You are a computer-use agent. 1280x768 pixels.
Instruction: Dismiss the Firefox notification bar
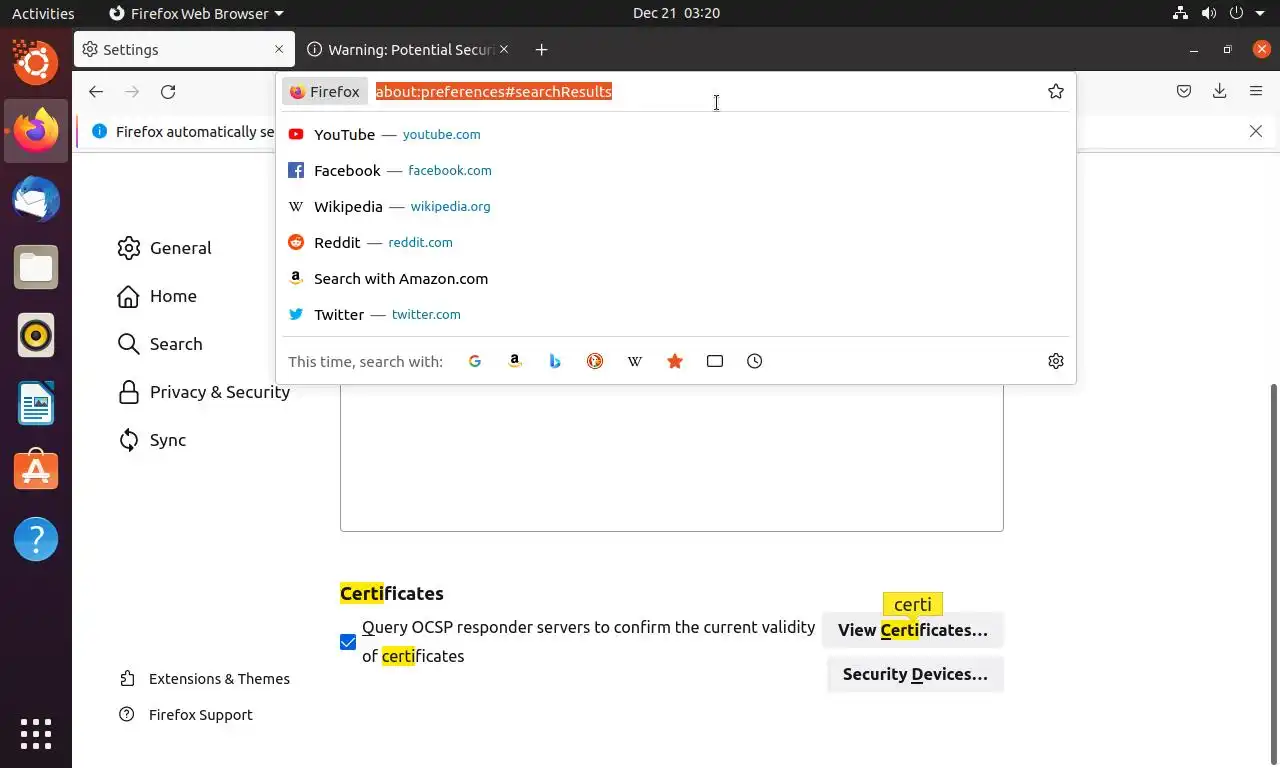[x=1256, y=131]
